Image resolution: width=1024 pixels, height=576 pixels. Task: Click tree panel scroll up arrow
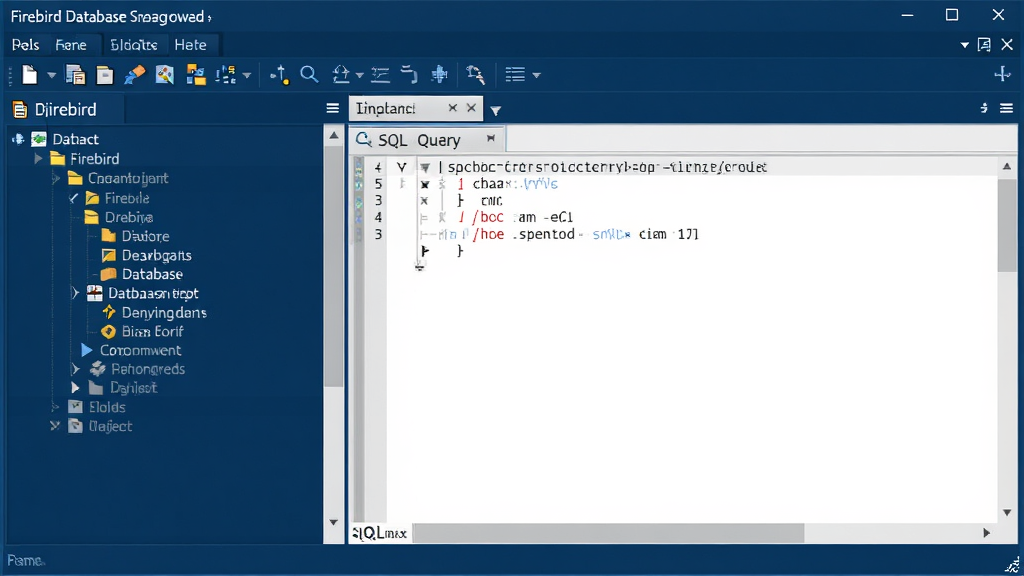(x=334, y=136)
